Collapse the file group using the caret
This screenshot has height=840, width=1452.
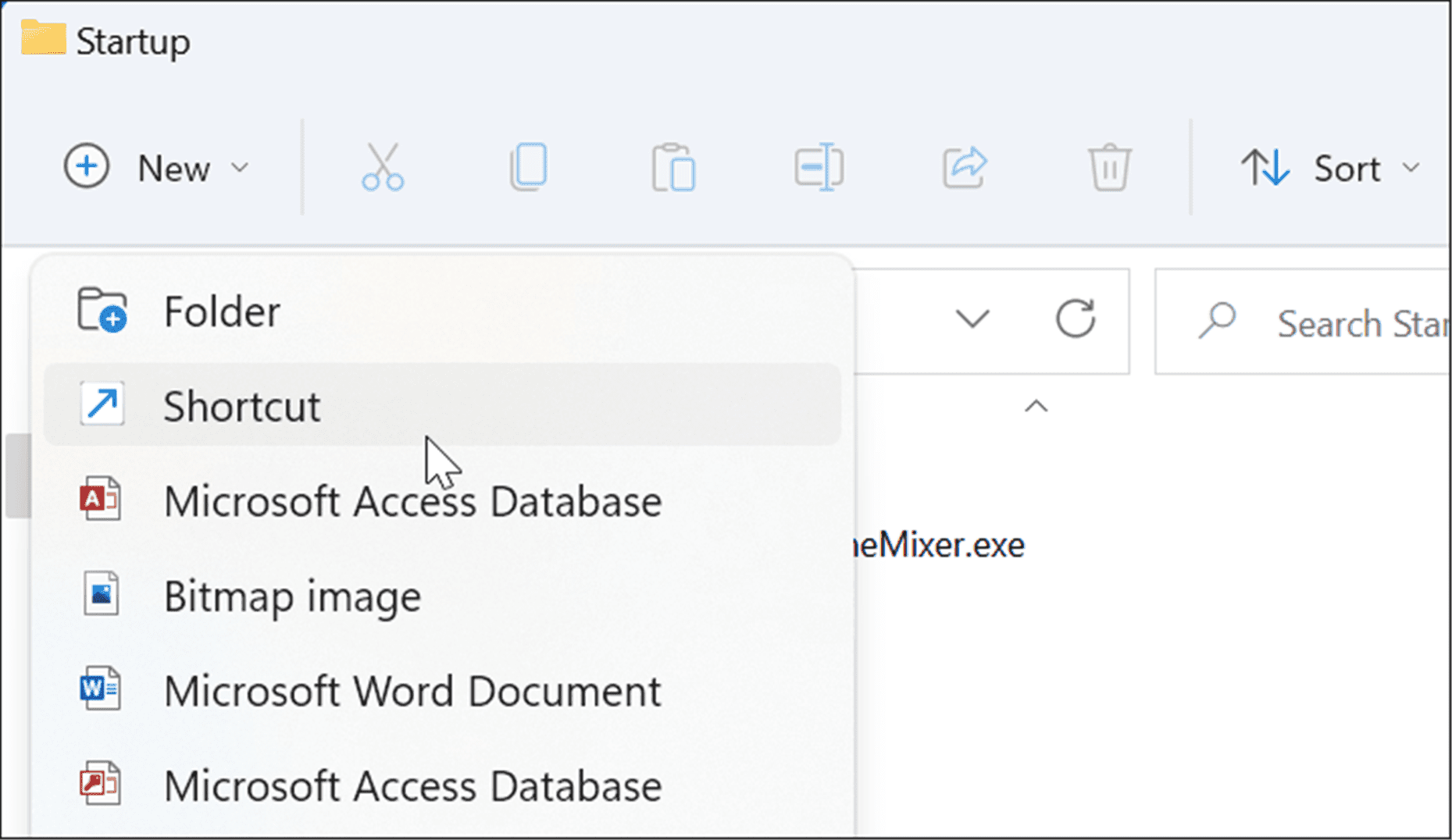(1036, 406)
